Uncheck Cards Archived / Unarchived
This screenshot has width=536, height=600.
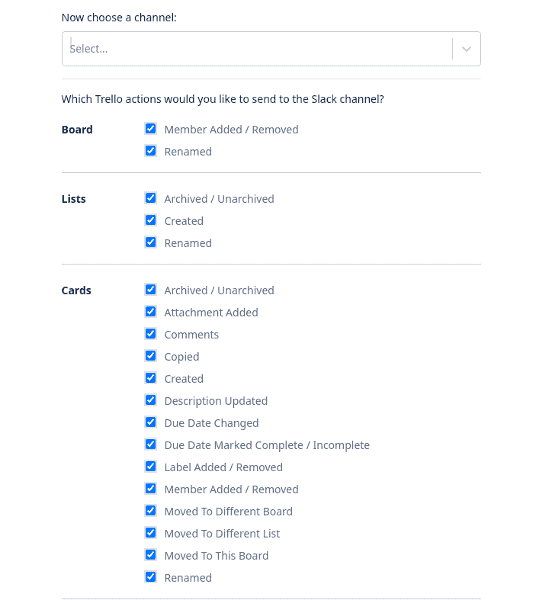(x=151, y=290)
